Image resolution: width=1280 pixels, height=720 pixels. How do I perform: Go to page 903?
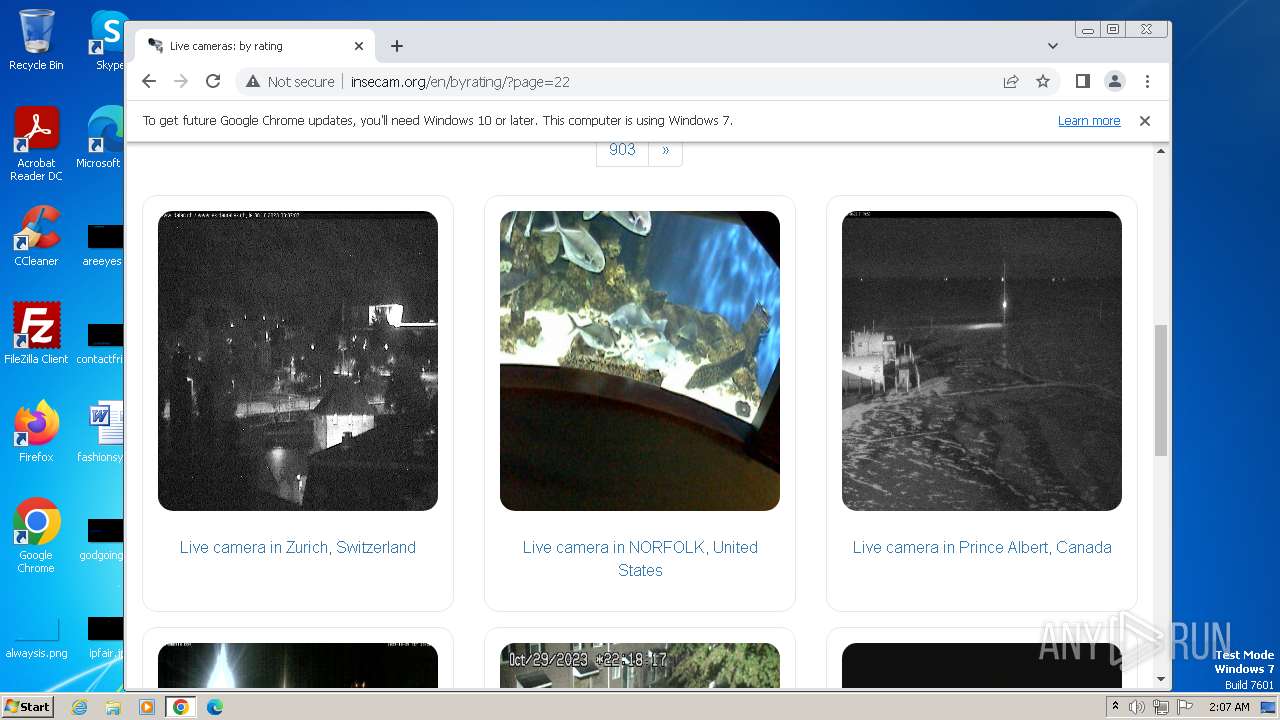click(x=622, y=150)
